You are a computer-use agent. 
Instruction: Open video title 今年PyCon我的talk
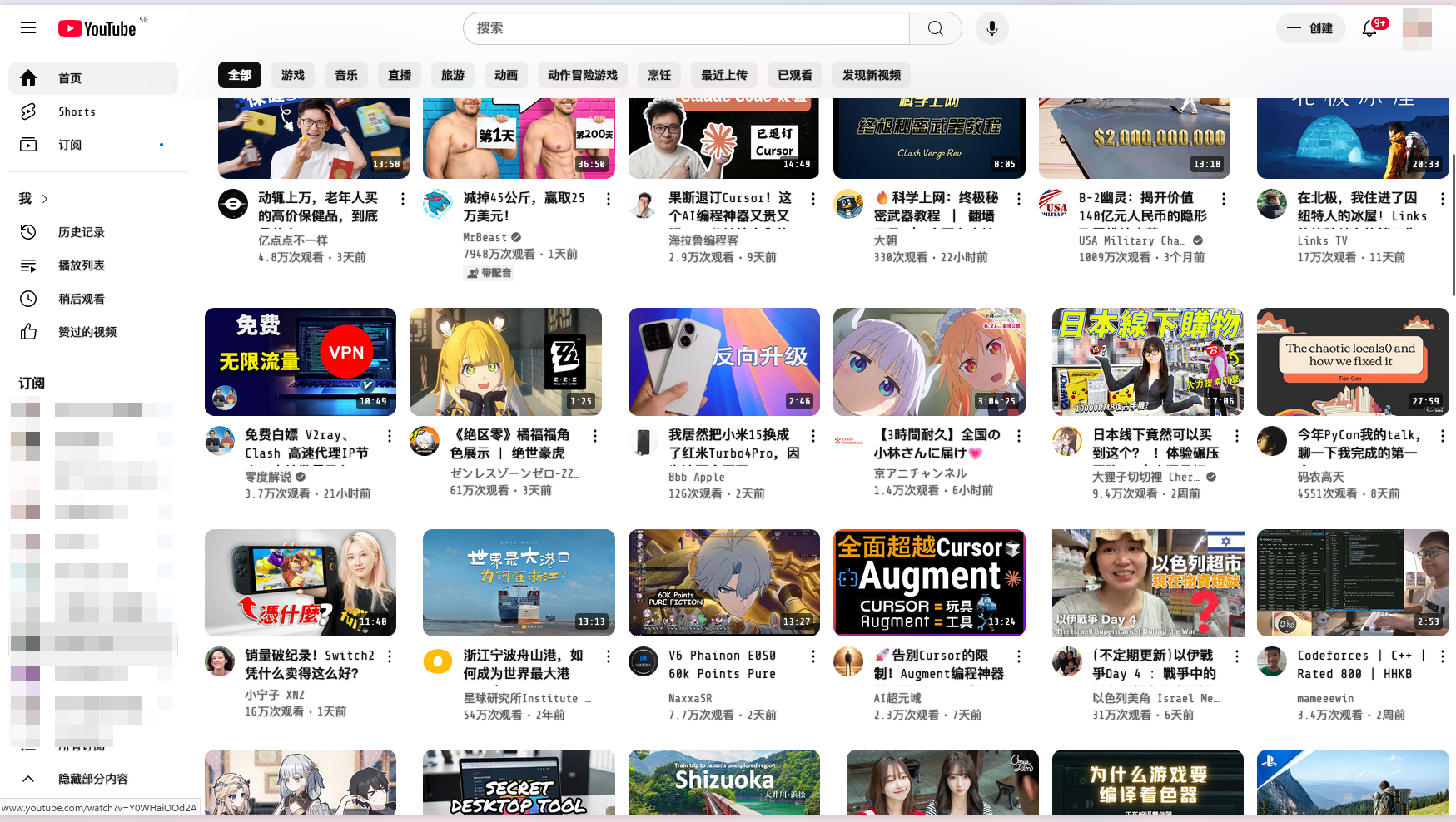click(x=1359, y=443)
